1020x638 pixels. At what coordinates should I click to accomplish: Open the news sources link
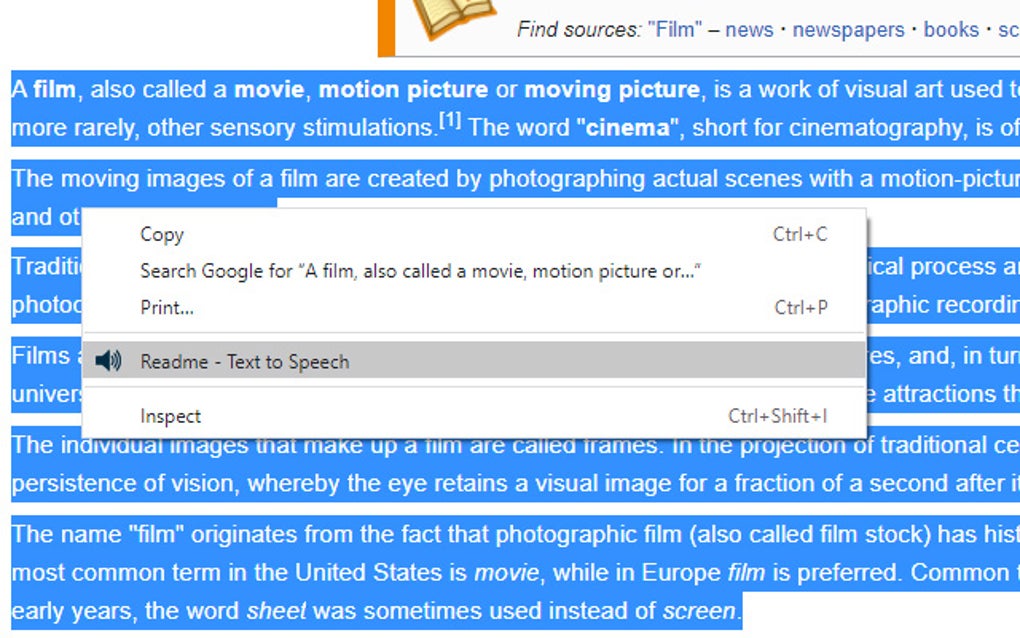[x=749, y=29]
